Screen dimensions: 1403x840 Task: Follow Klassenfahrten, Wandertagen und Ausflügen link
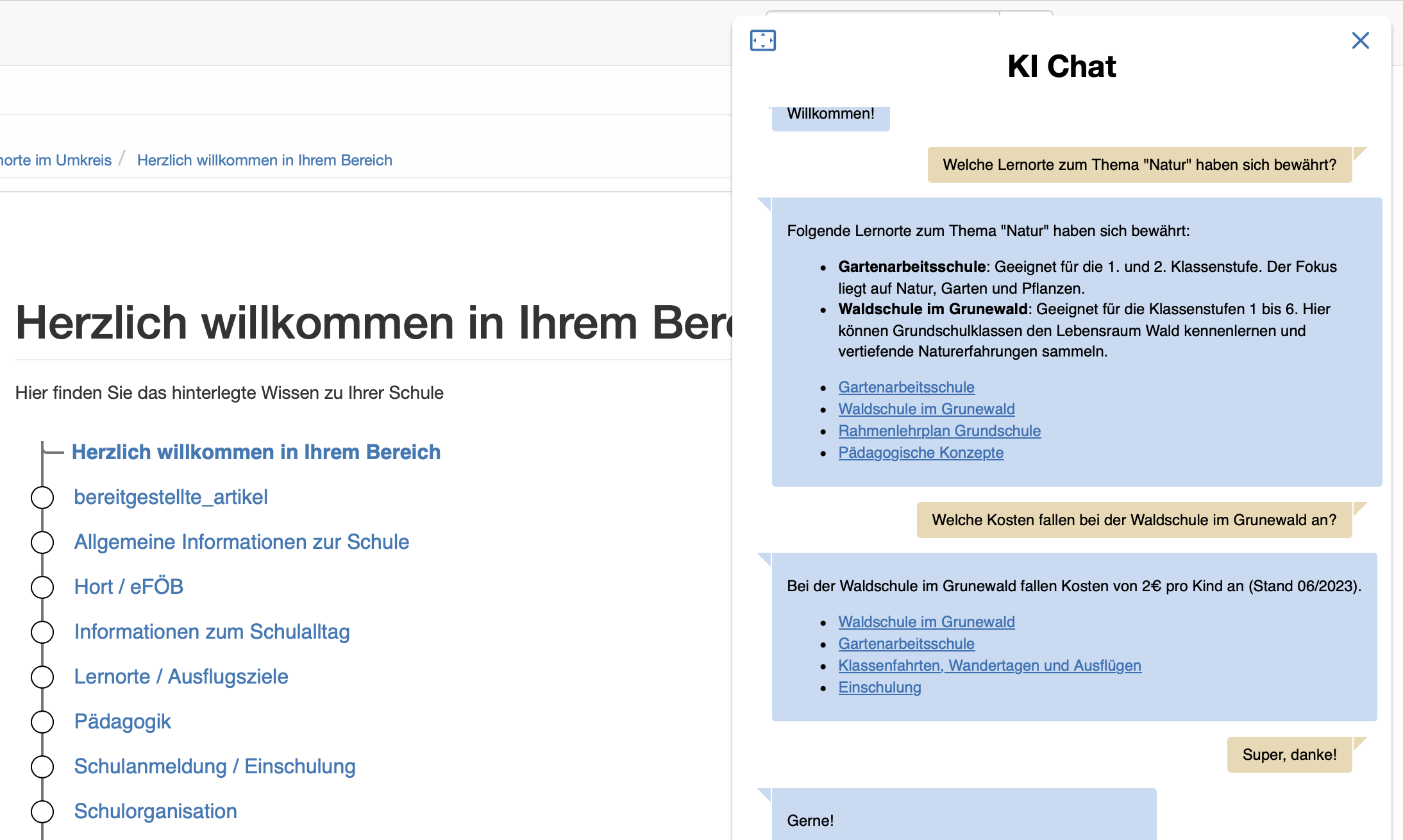(x=989, y=666)
